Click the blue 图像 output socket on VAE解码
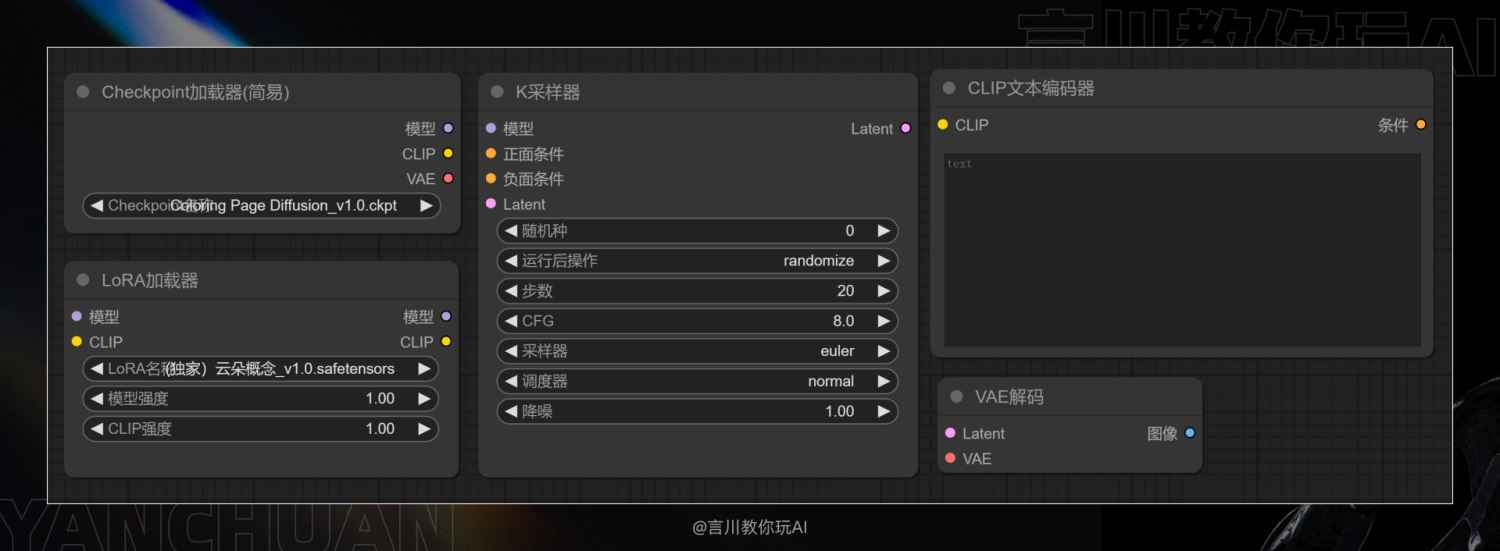The width and height of the screenshot is (1500, 551). click(x=1190, y=433)
